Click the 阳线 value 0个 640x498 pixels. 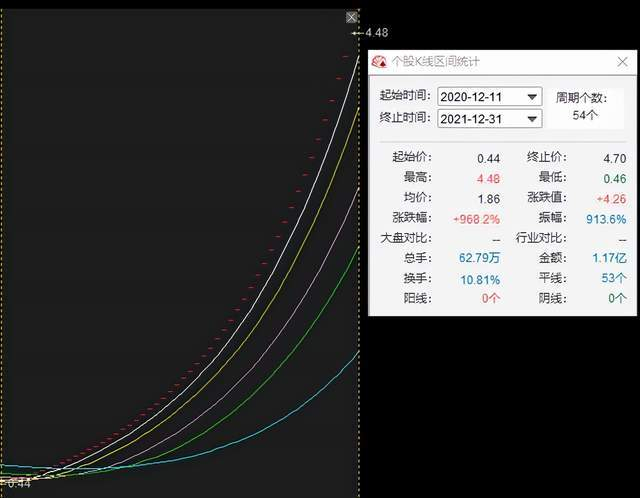coord(491,298)
